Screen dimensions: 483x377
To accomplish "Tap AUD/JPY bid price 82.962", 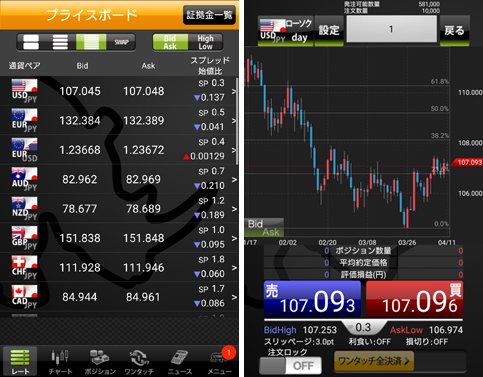I will point(80,179).
